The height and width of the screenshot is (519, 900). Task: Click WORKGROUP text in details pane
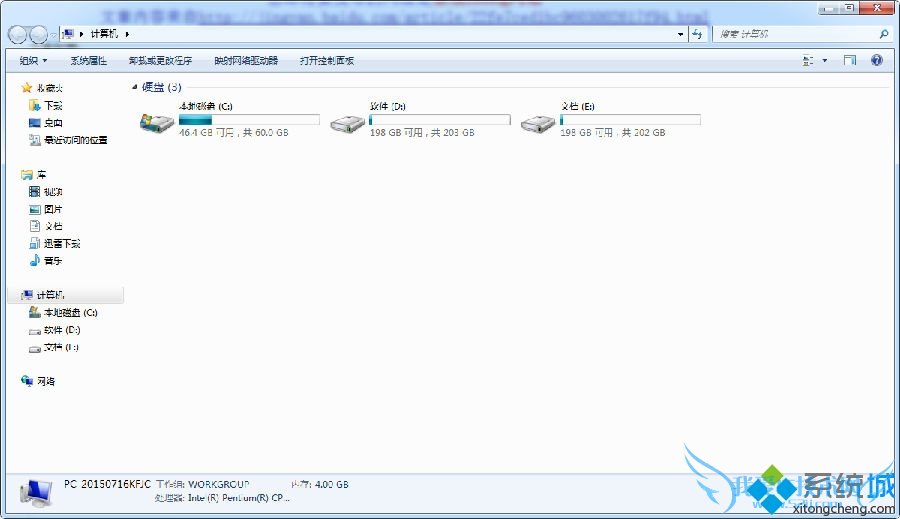click(219, 484)
